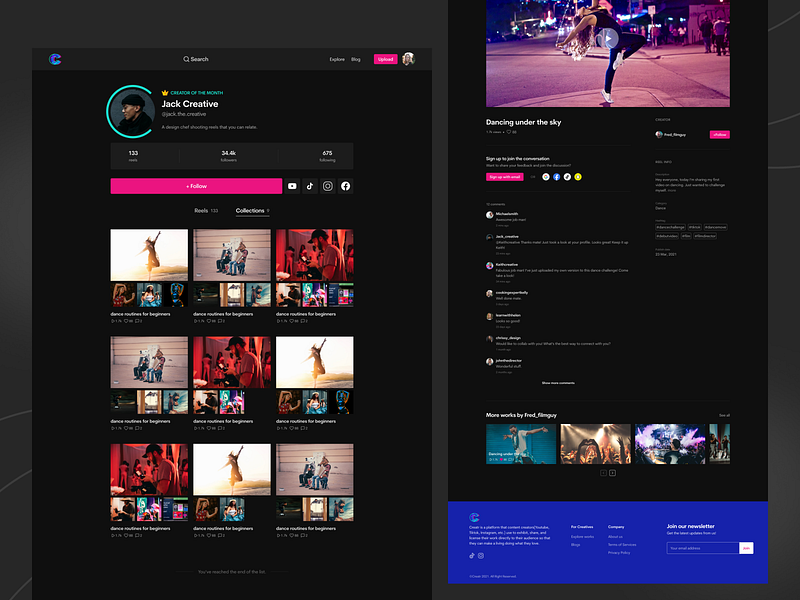Screen dimensions: 800x600
Task: Click the #debutvideo hashtag
Action: click(x=667, y=236)
